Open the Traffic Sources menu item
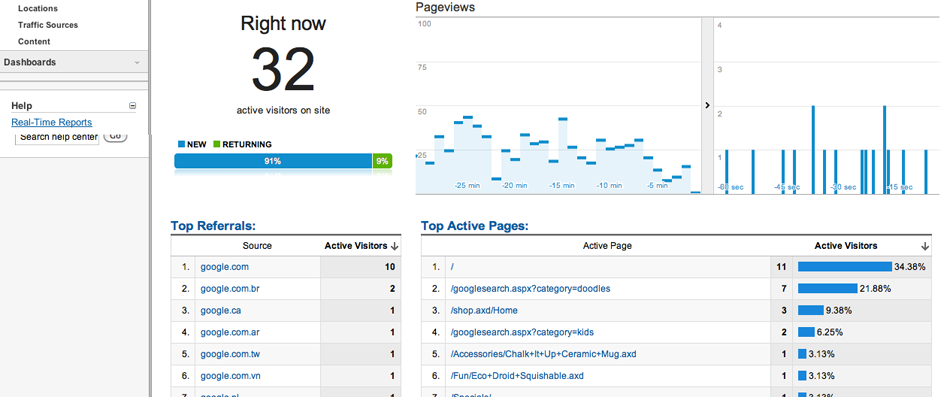The width and height of the screenshot is (950, 397). click(48, 25)
